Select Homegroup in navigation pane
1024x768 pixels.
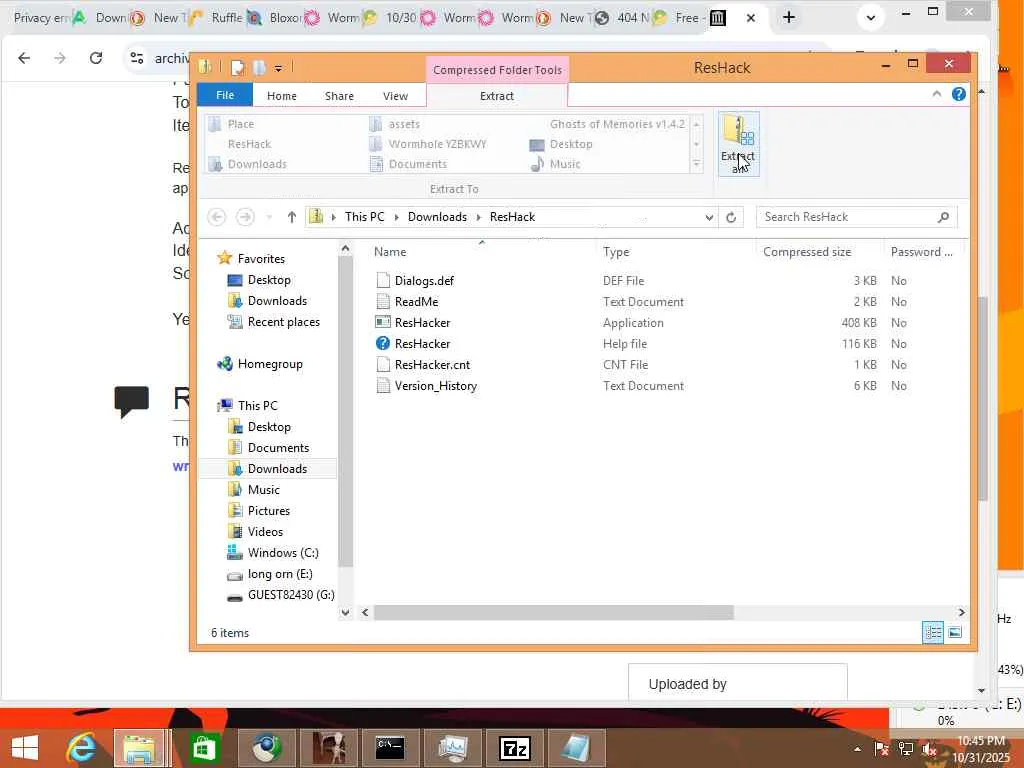(270, 364)
